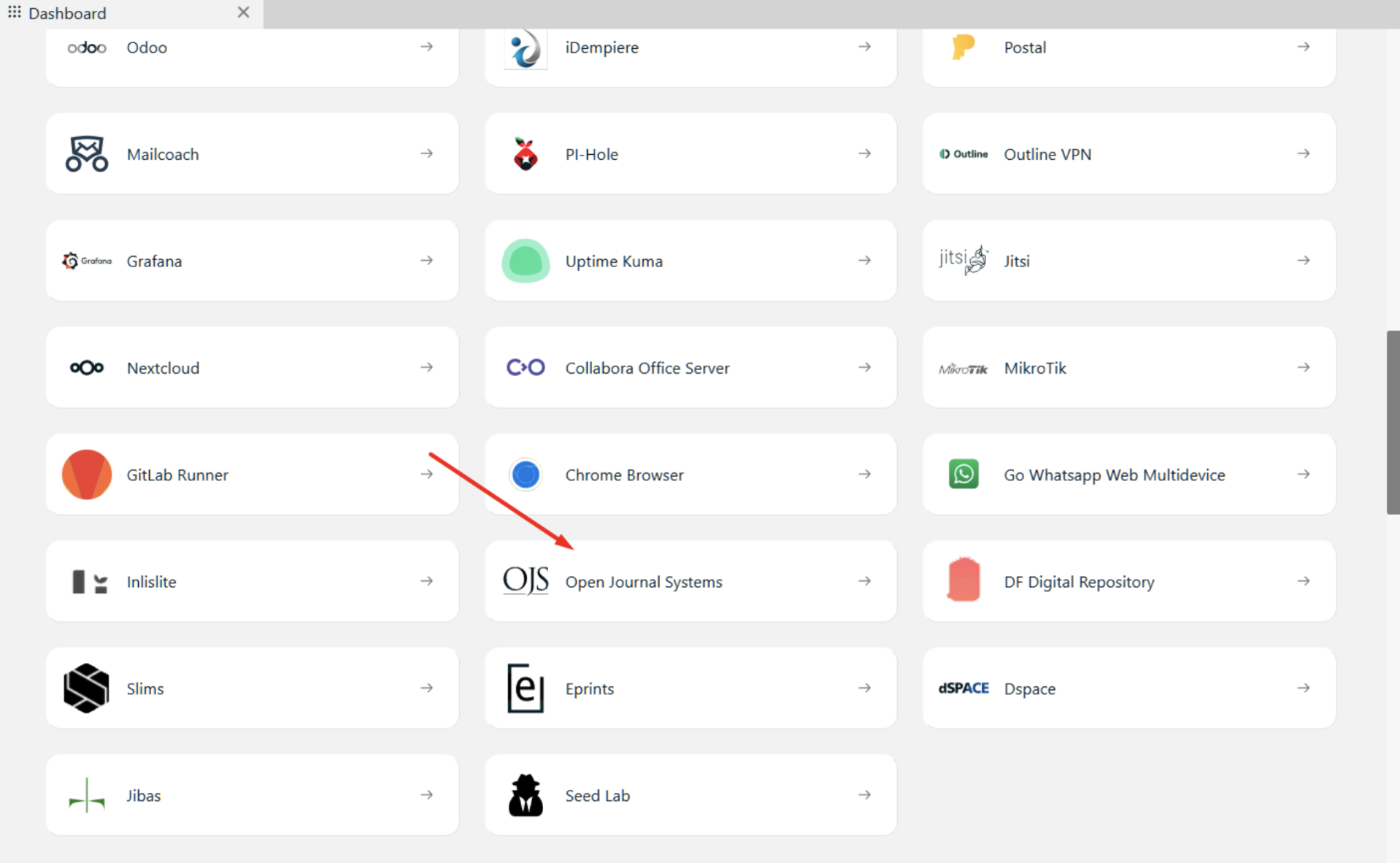The width and height of the screenshot is (1400, 863).
Task: Click the arrow on the Mailcoach card
Action: tap(427, 153)
